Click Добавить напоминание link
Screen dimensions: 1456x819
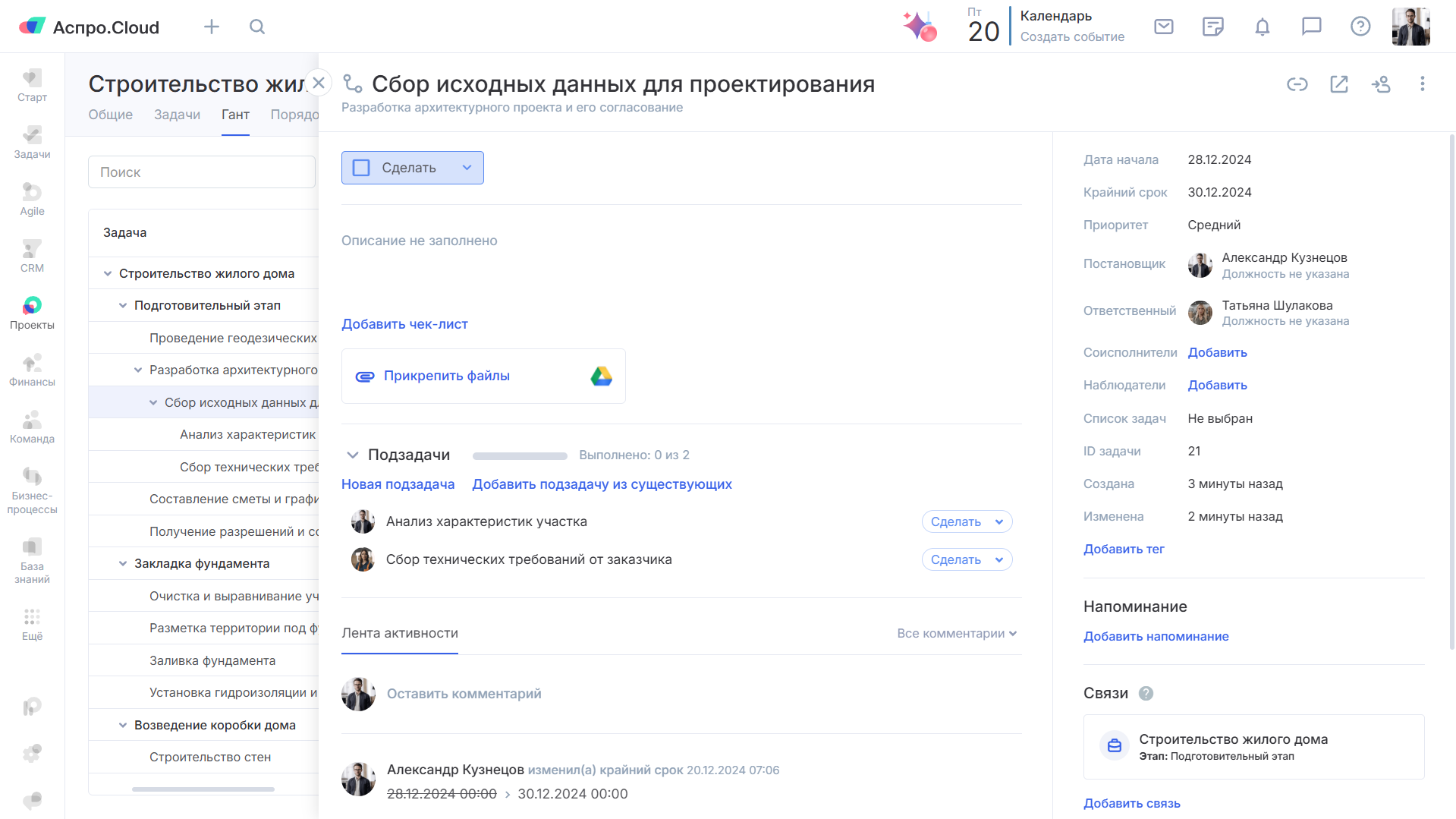(x=1156, y=637)
